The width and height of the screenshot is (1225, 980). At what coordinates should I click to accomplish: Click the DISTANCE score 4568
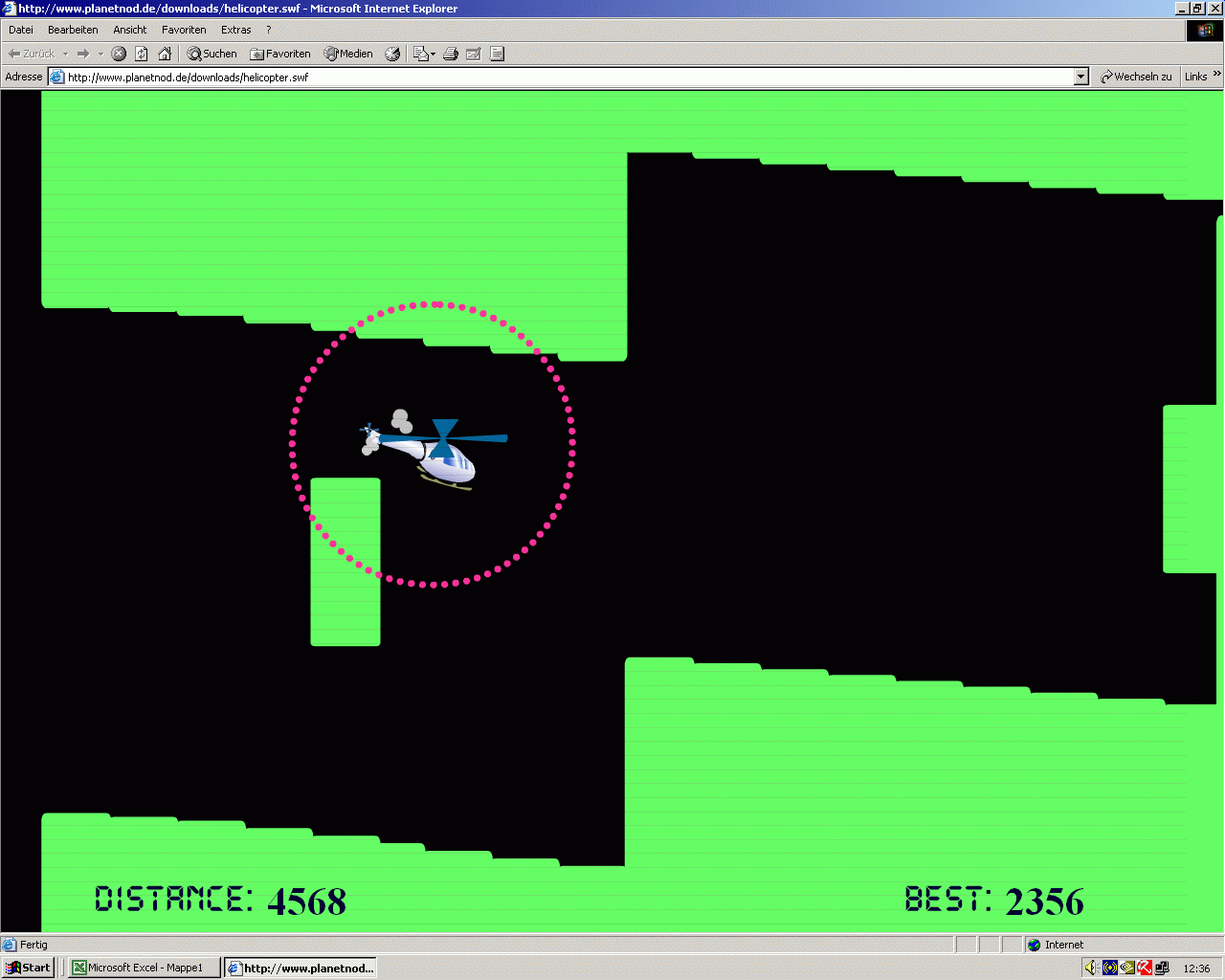pyautogui.click(x=307, y=901)
